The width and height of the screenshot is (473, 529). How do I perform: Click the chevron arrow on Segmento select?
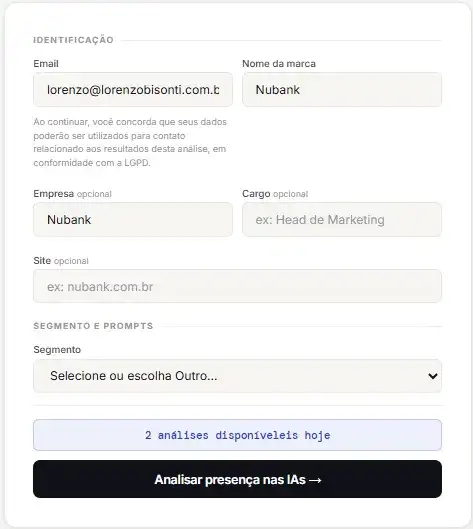tap(433, 376)
